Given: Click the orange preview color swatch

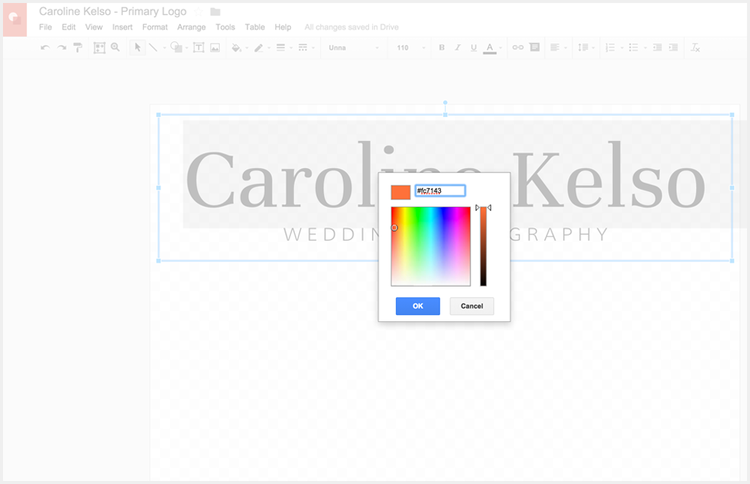Looking at the screenshot, I should click(x=401, y=192).
